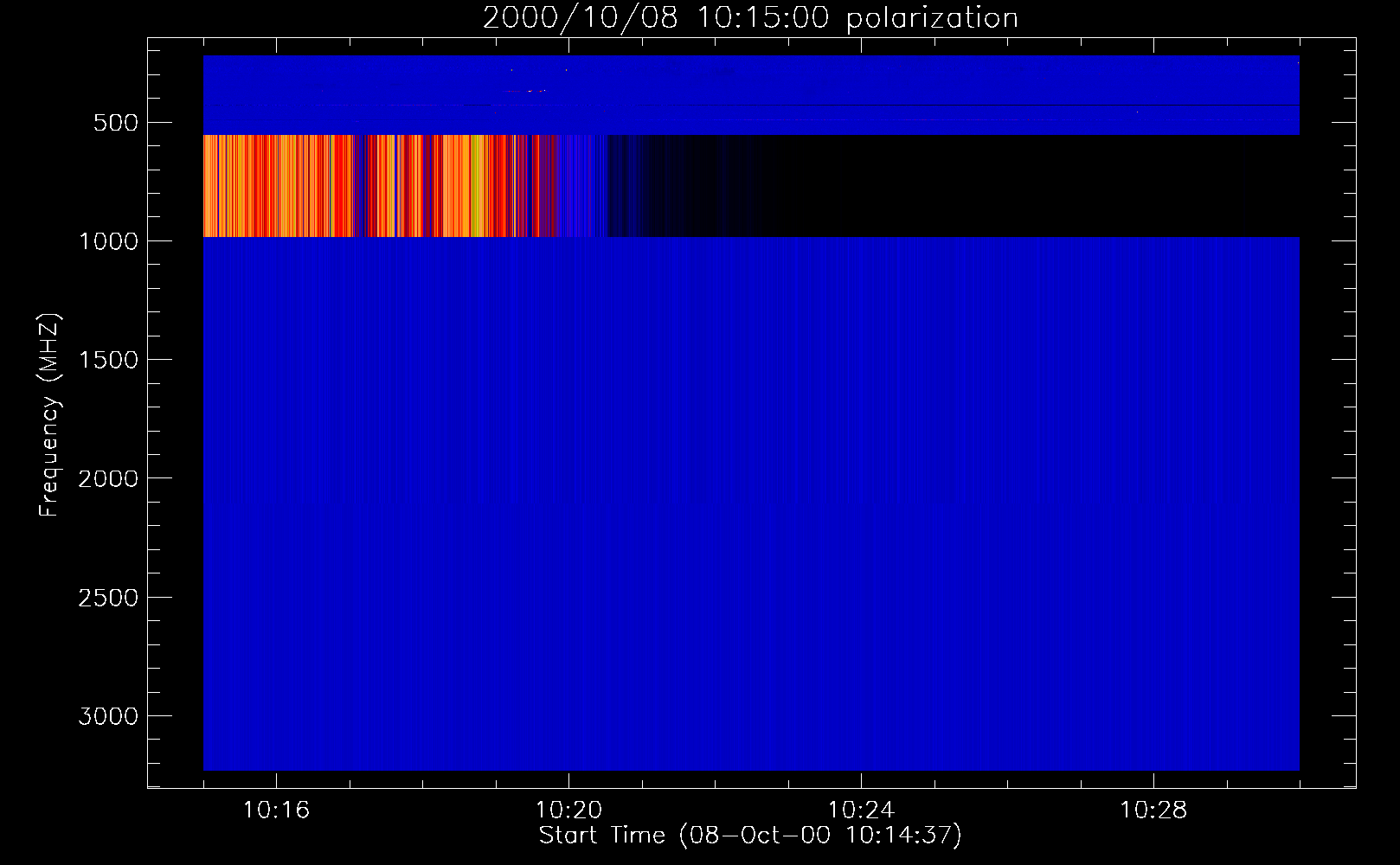
Task: Select the 'Frequency (MHZ)' axis label
Action: [x=49, y=415]
